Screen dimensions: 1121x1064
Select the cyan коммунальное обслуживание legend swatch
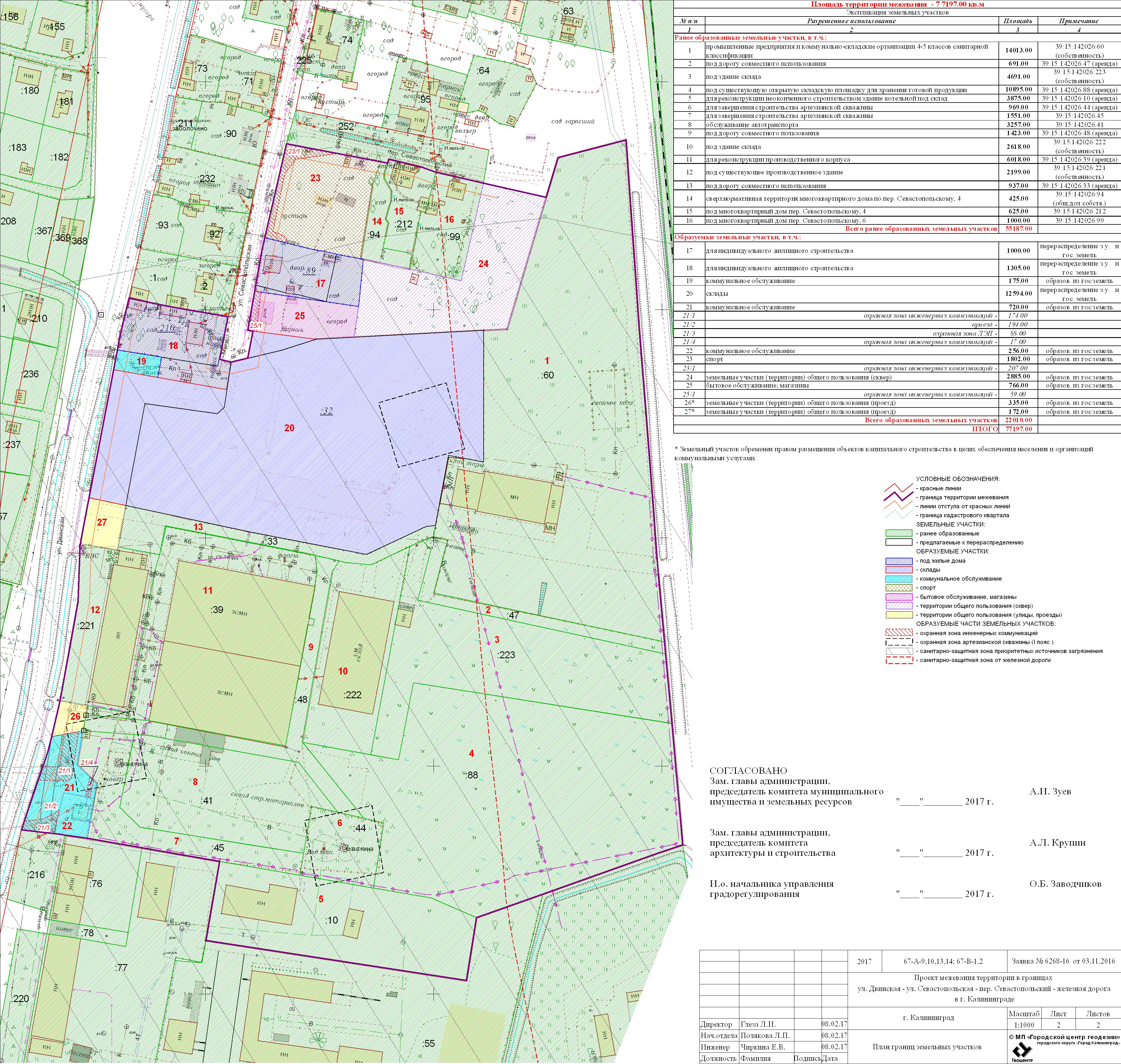pyautogui.click(x=899, y=579)
